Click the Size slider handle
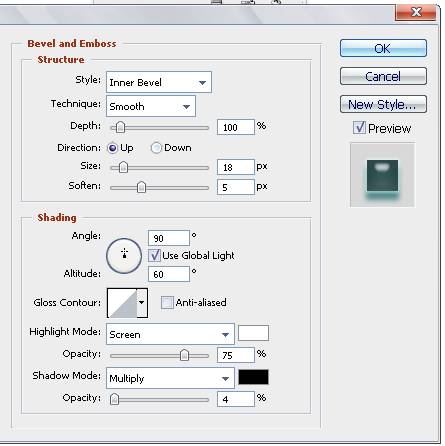Screen dimensions: 445x446 tap(123, 167)
